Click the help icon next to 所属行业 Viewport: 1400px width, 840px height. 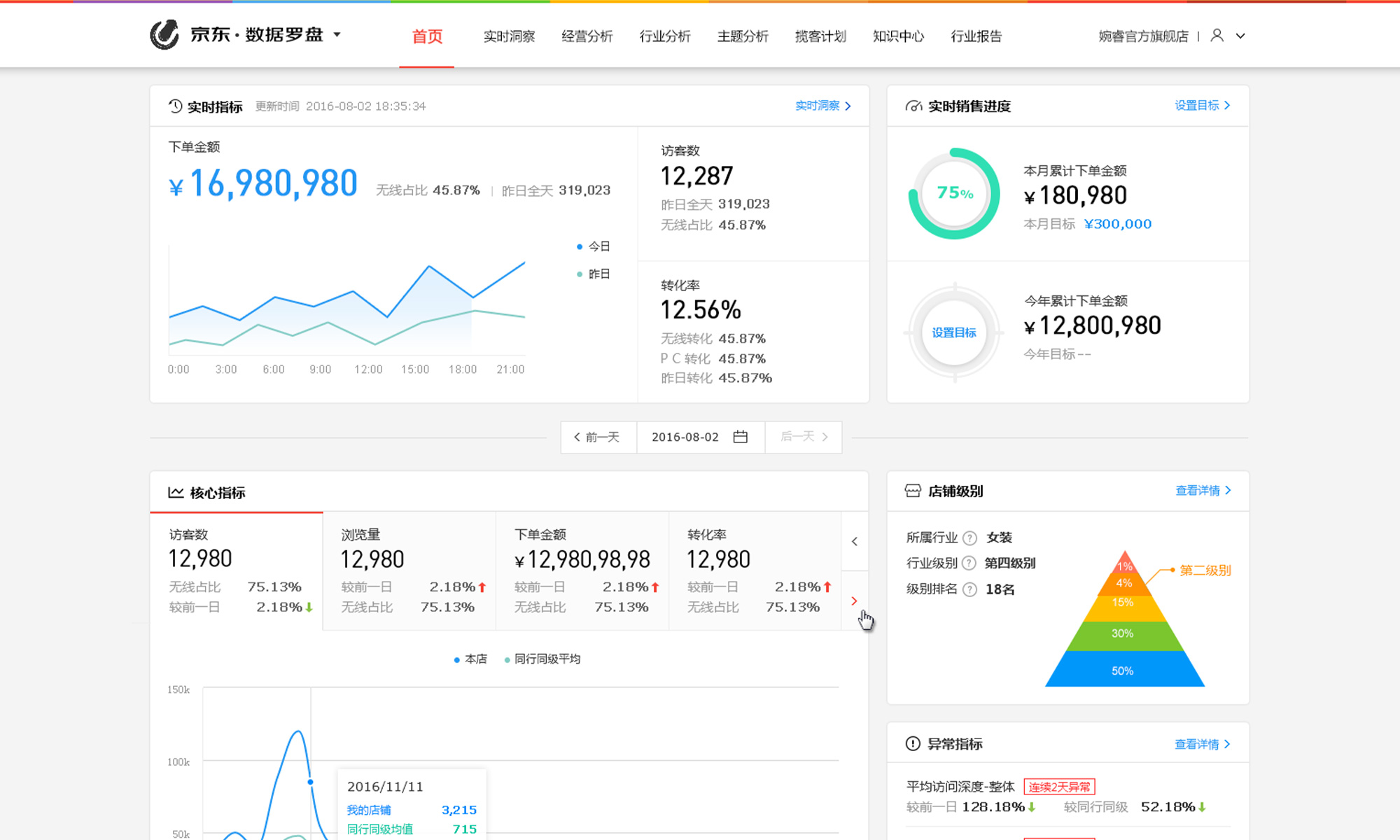tap(969, 538)
